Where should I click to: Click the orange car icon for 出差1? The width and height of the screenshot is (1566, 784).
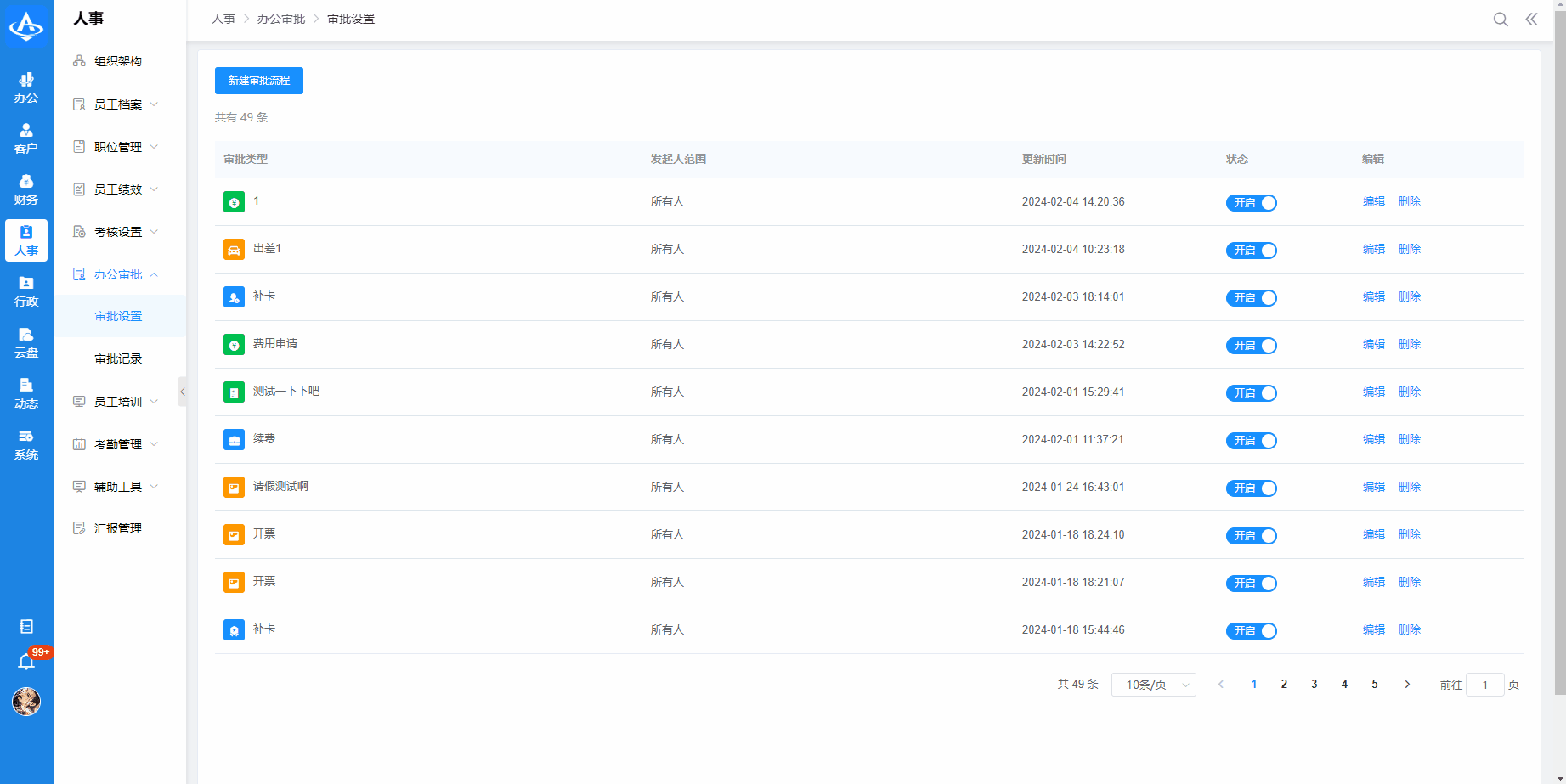(x=234, y=250)
